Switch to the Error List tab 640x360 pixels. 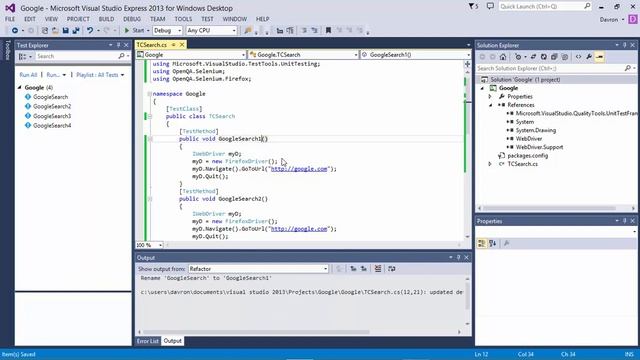click(147, 341)
